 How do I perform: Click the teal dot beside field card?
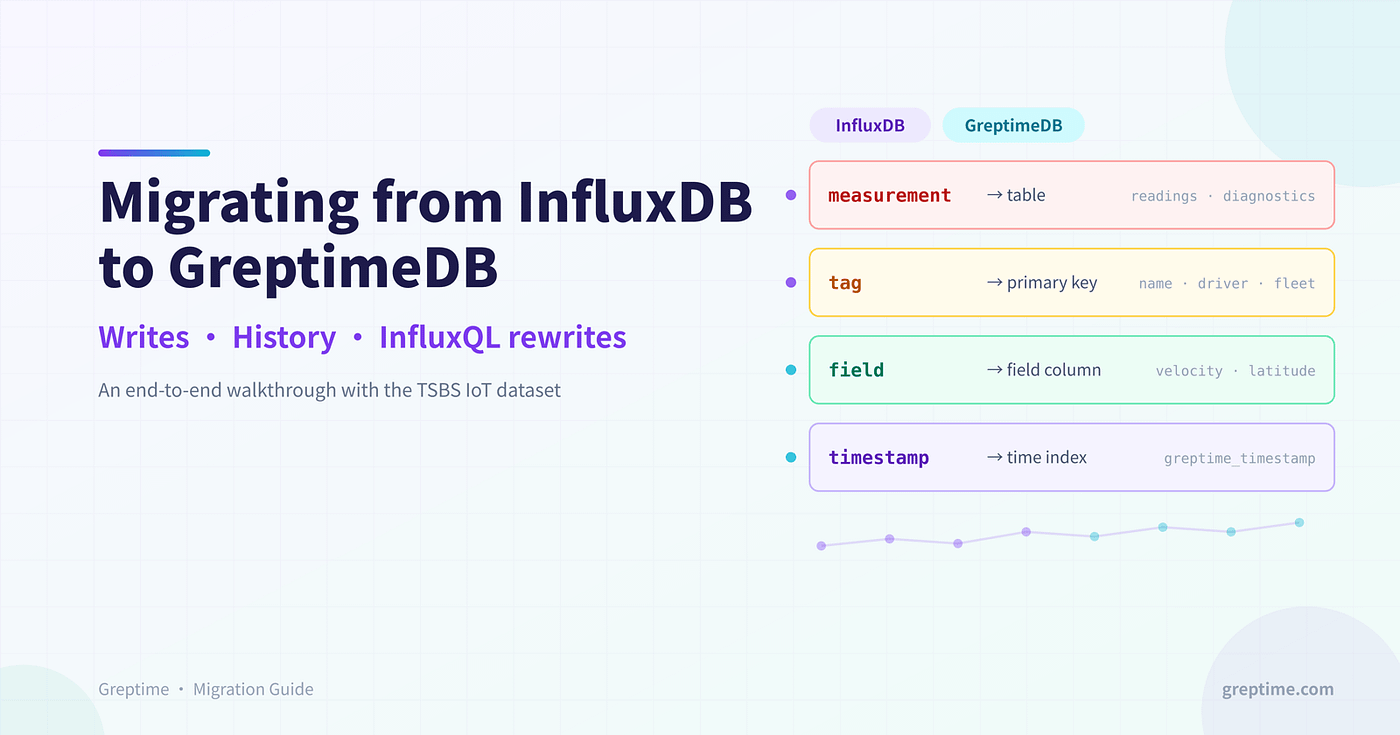coord(791,370)
